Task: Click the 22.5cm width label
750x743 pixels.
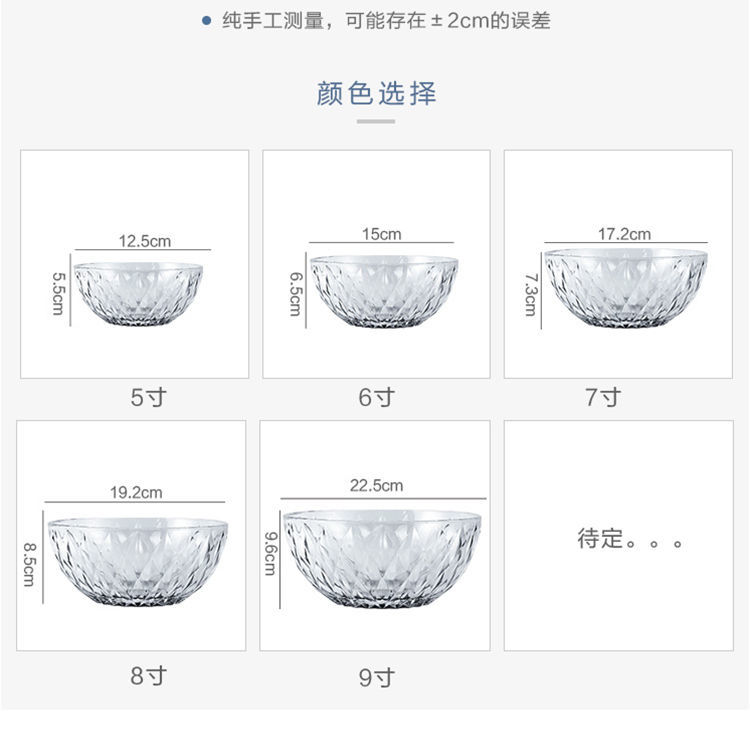Action: tap(377, 485)
